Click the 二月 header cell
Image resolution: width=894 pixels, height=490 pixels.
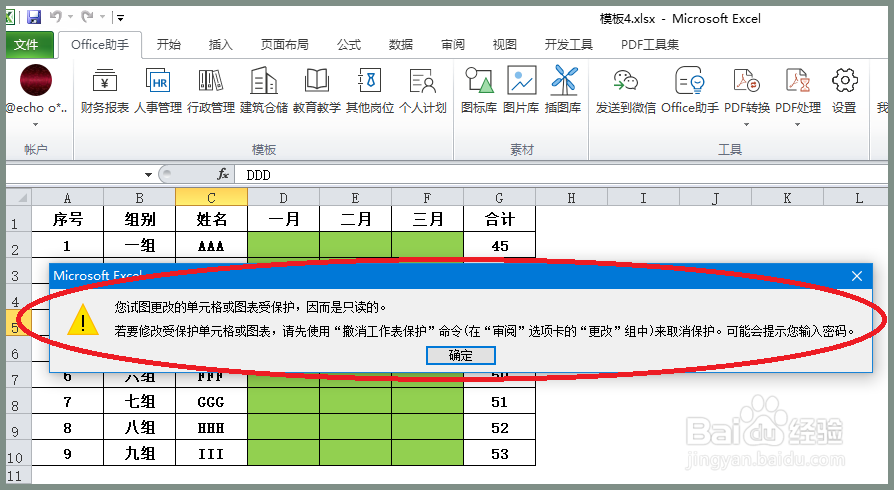click(x=356, y=218)
